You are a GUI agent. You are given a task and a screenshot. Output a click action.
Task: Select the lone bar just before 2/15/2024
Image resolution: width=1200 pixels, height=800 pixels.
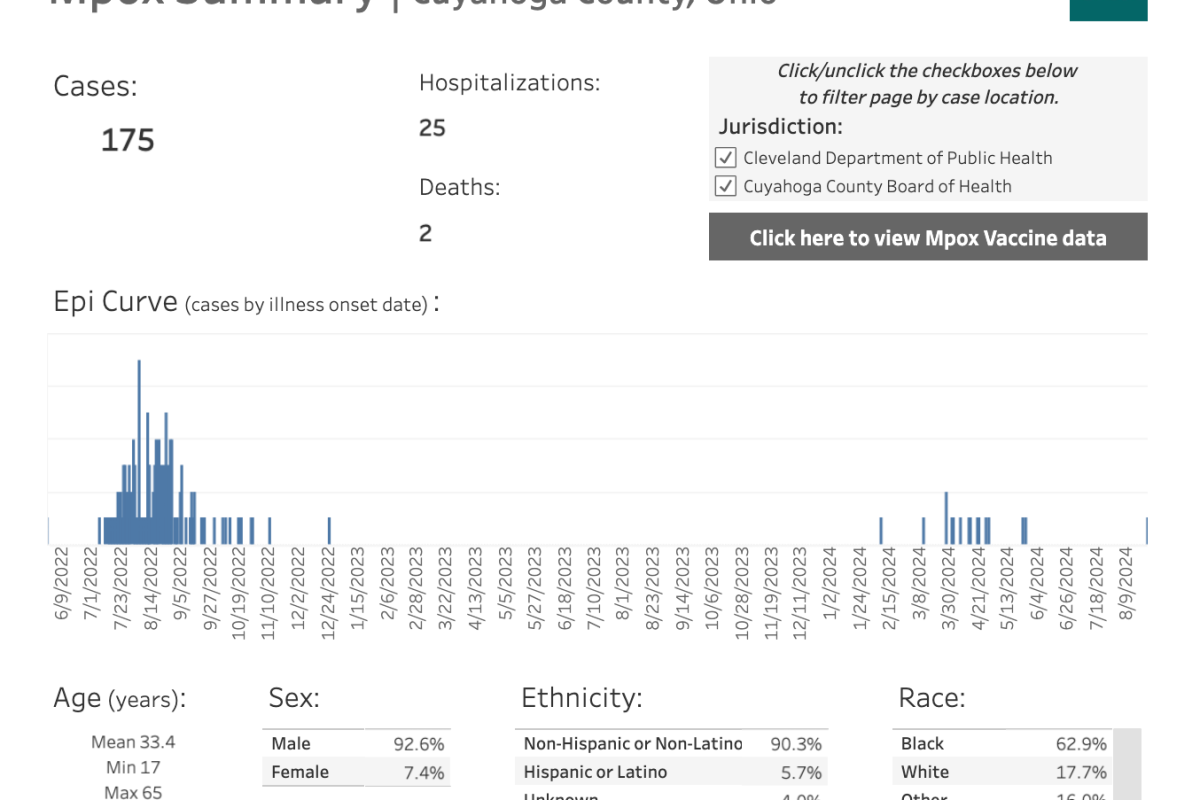coord(881,531)
